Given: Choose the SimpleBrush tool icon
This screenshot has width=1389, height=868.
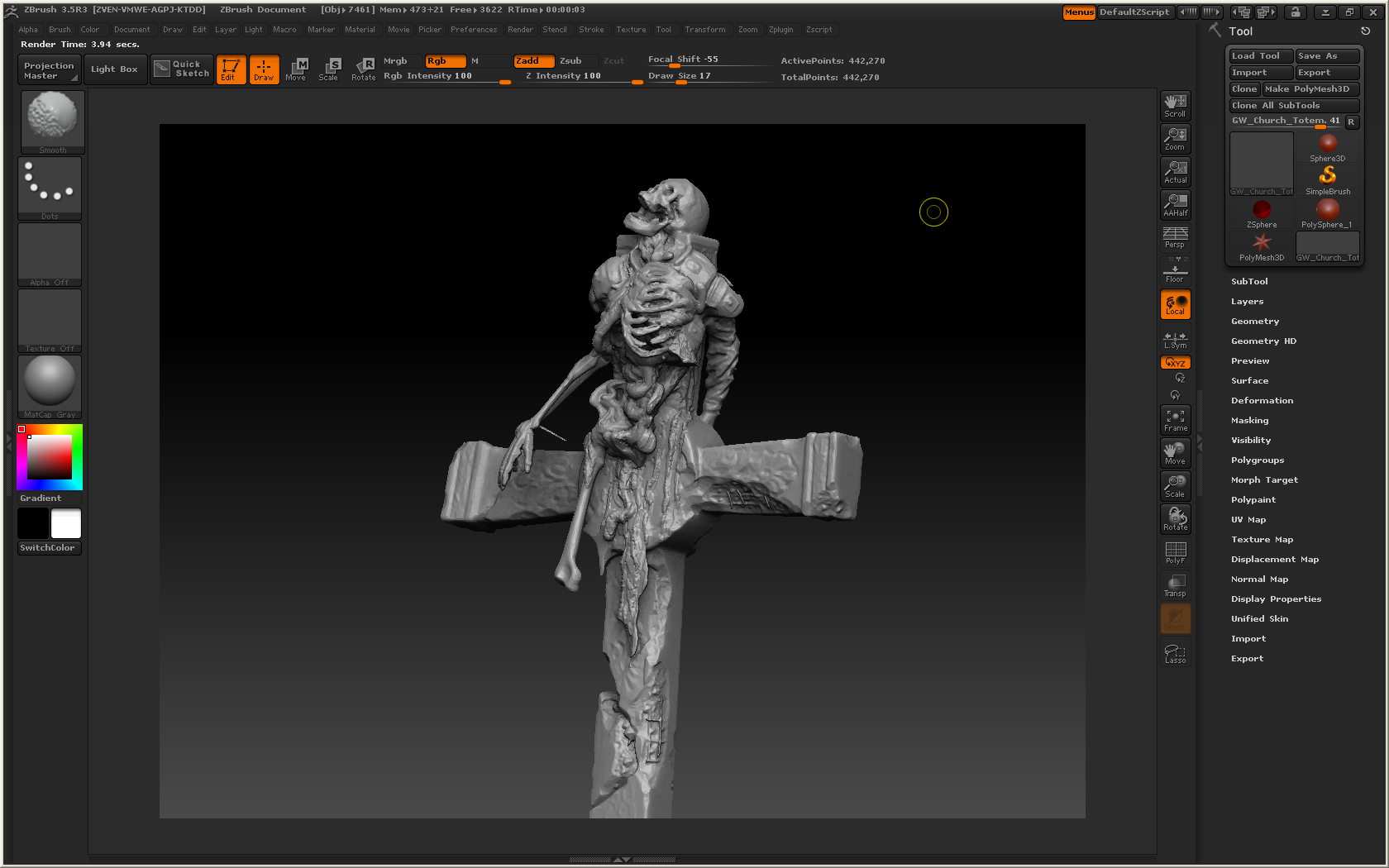Looking at the screenshot, I should [x=1328, y=179].
